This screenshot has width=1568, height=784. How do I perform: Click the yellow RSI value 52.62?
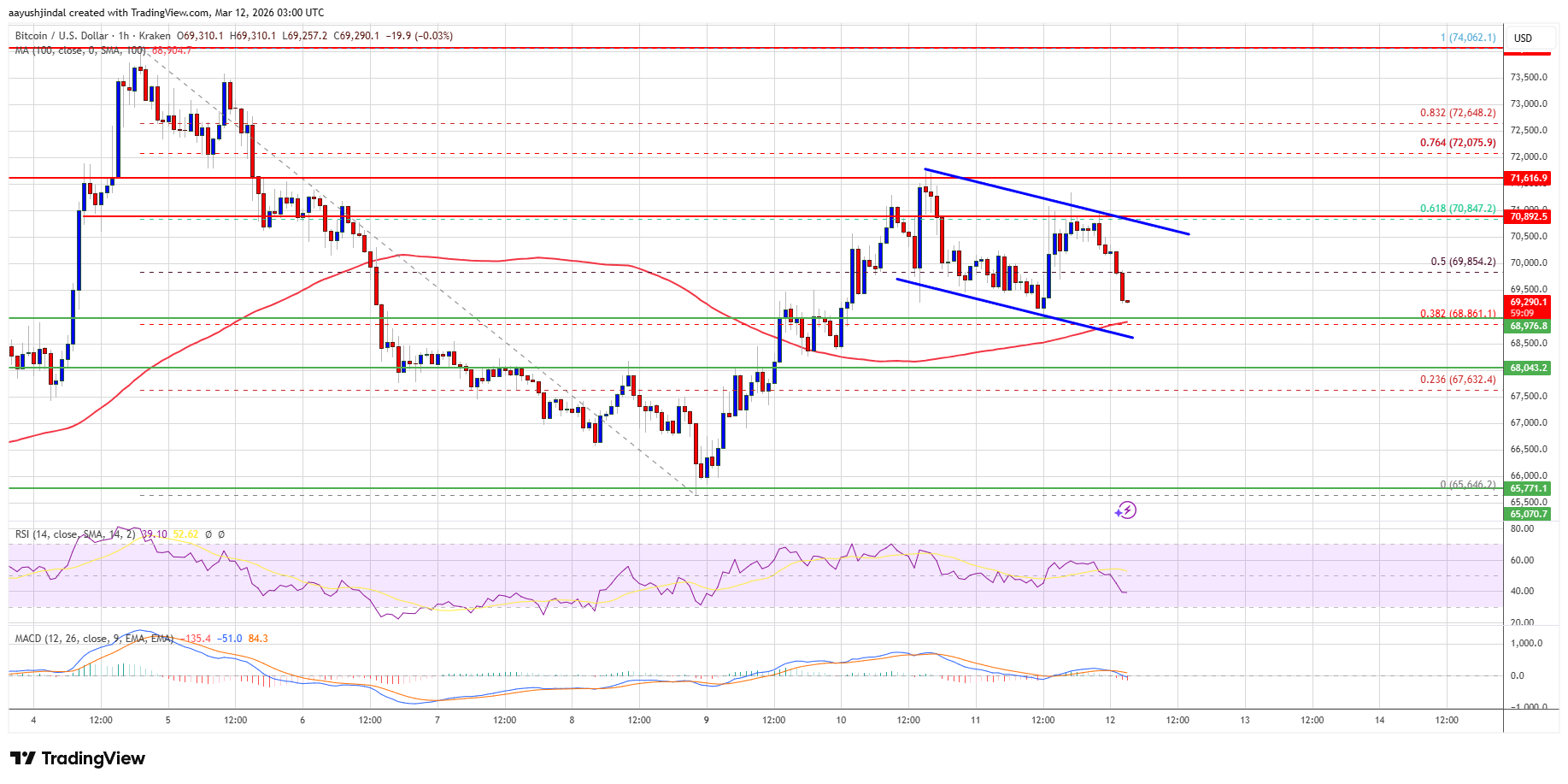tap(185, 534)
